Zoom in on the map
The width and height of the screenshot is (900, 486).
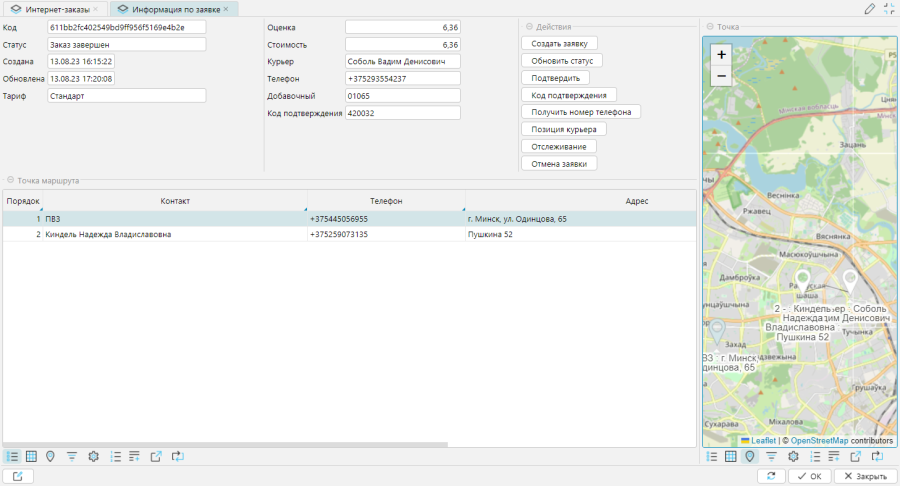721,56
